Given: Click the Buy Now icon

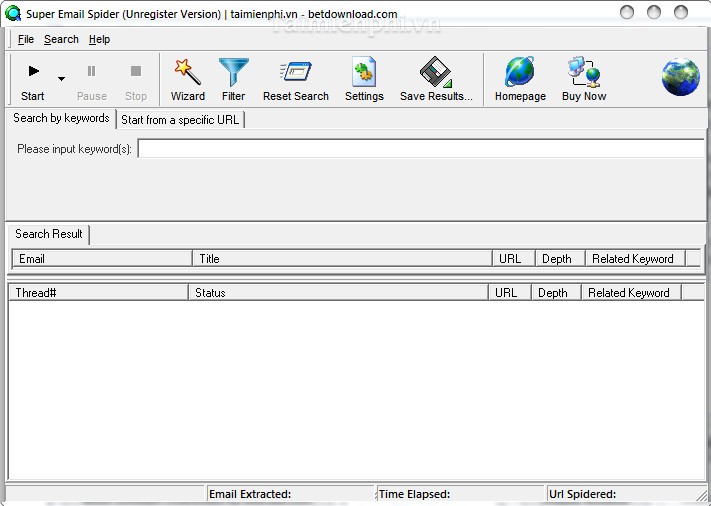Looking at the screenshot, I should [x=584, y=72].
